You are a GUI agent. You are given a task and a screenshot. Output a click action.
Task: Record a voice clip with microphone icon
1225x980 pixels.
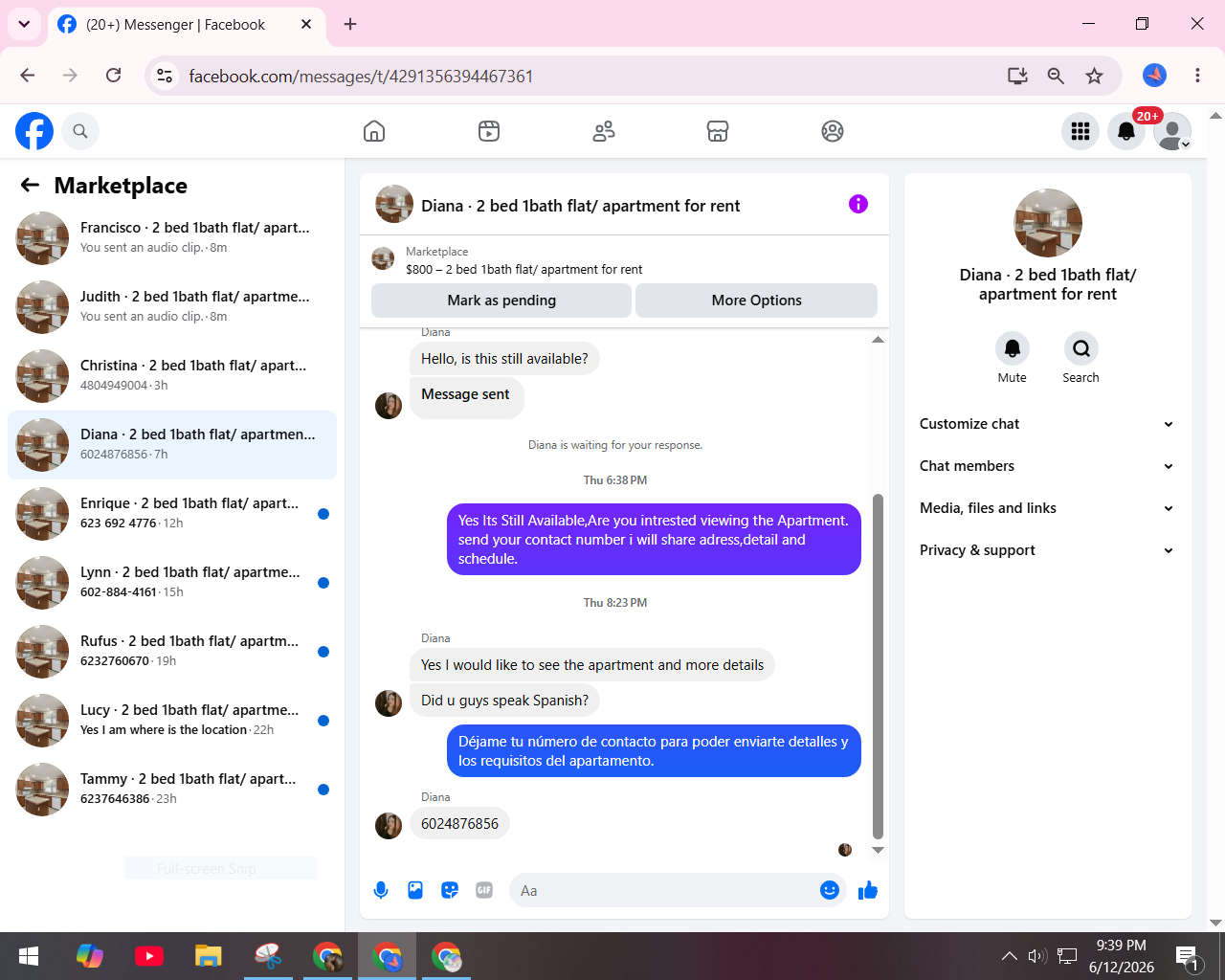381,890
